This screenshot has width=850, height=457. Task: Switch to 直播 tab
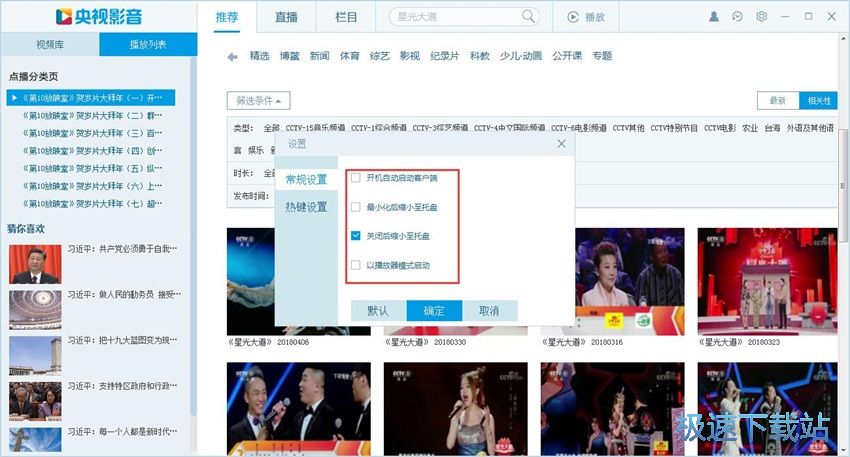pos(286,17)
